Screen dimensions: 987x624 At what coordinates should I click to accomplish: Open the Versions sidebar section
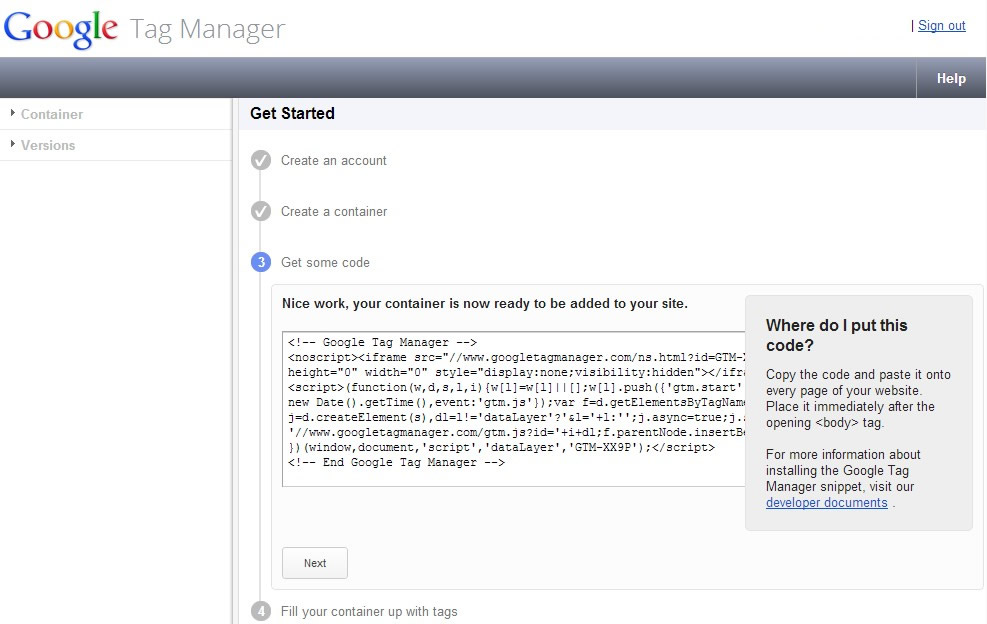point(48,145)
